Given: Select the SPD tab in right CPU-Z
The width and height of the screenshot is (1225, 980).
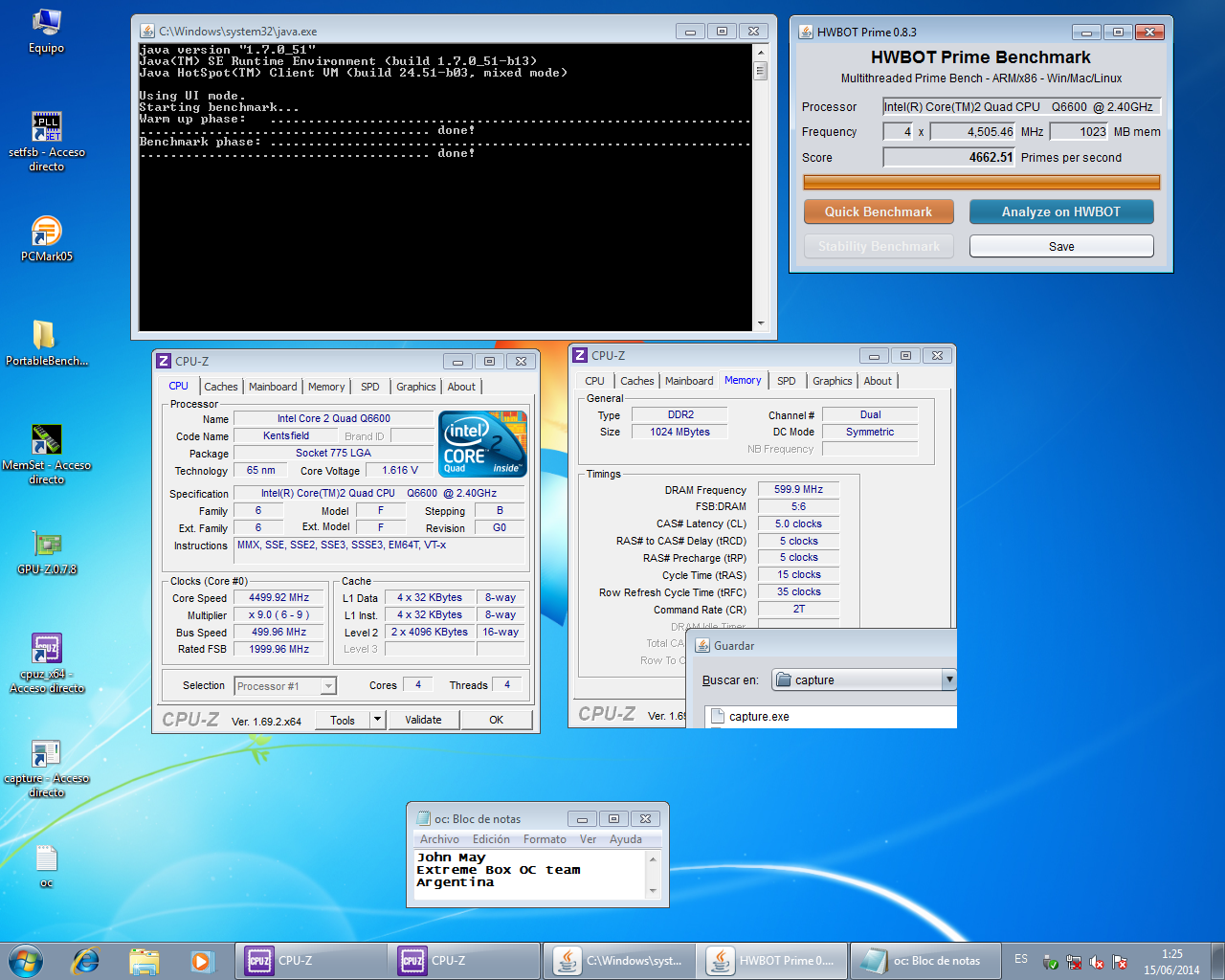Looking at the screenshot, I should click(787, 381).
